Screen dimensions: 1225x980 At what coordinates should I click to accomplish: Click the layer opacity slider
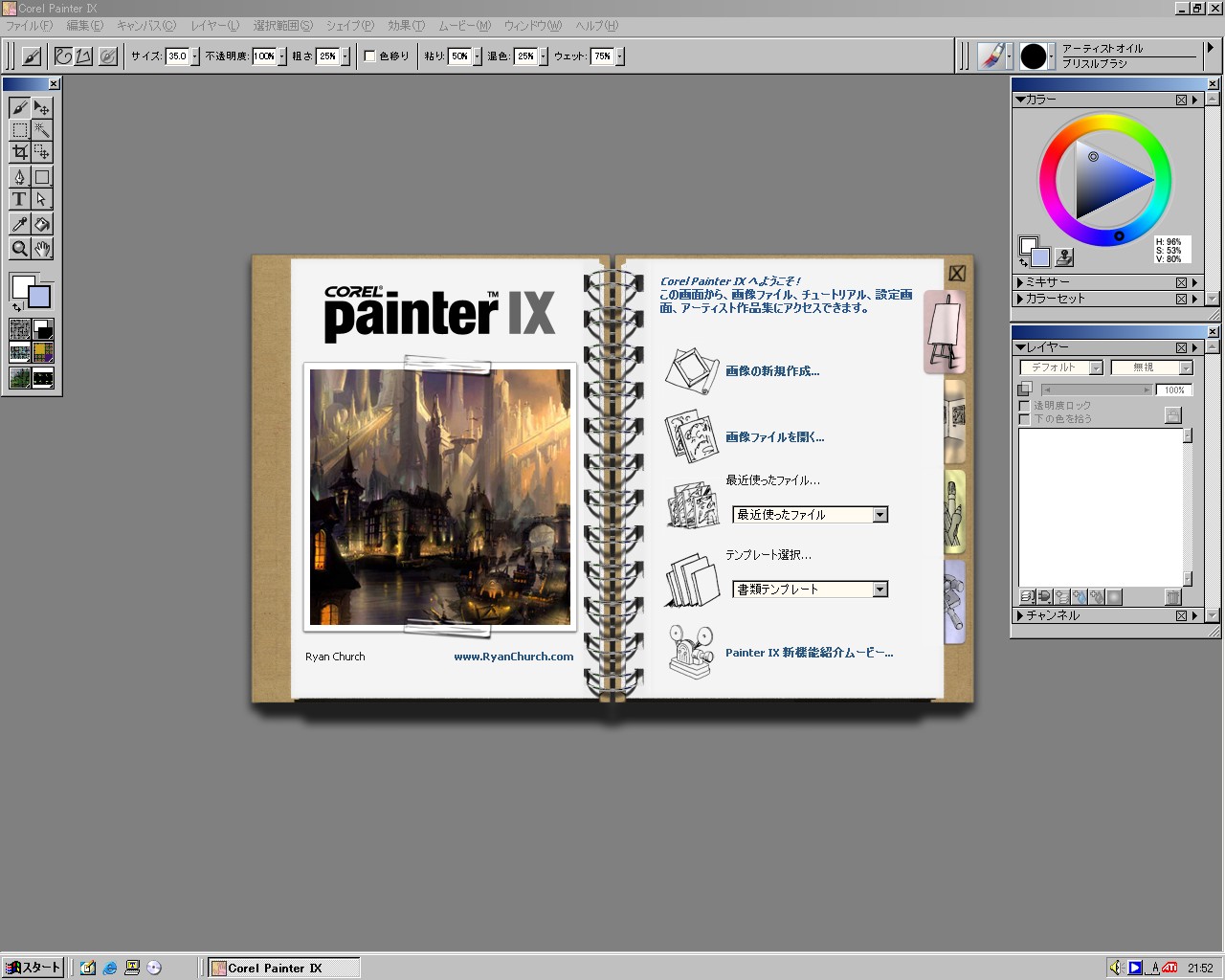(x=1096, y=390)
